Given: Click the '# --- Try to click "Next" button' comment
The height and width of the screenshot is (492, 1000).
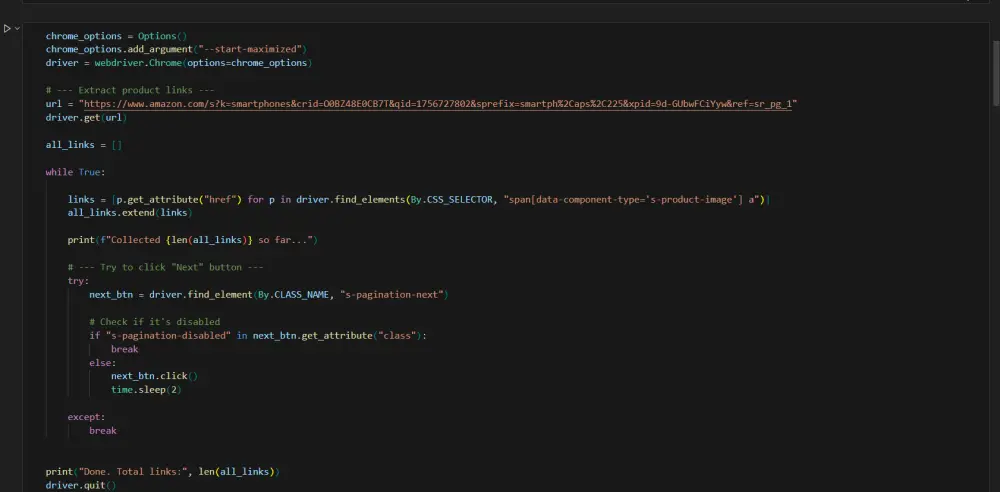Looking at the screenshot, I should tap(165, 267).
